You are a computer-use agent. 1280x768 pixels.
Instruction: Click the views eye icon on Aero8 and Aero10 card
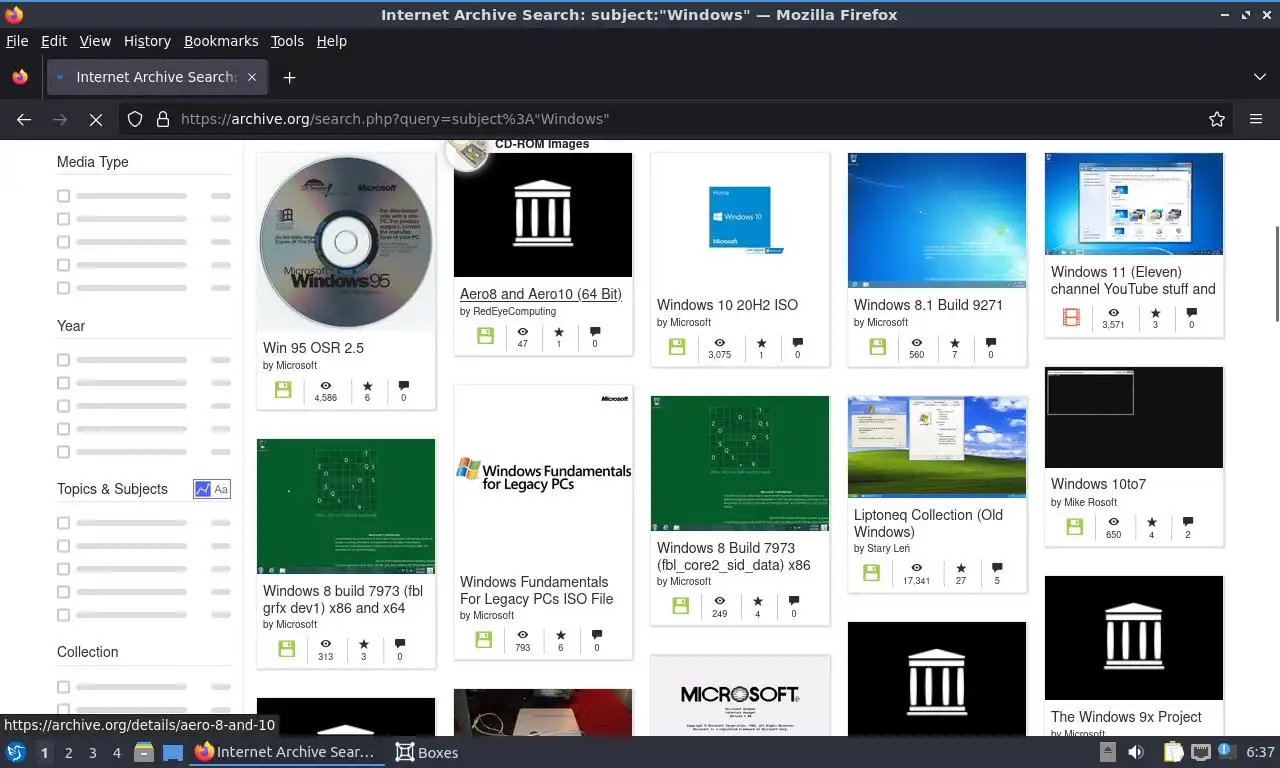pos(522,331)
